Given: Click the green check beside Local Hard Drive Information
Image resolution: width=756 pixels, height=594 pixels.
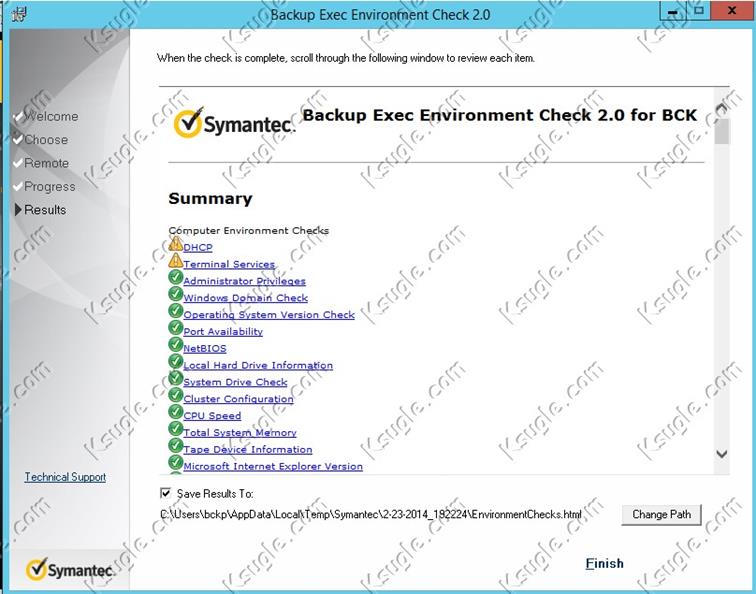Looking at the screenshot, I should point(176,362).
